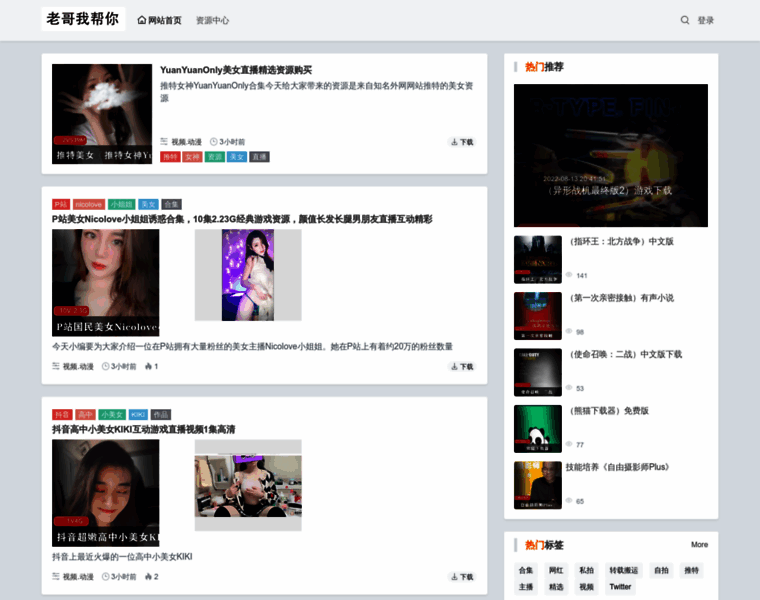The image size is (760, 600).
Task: Click the view count icon under 熊猫下载器
Action: (570, 444)
